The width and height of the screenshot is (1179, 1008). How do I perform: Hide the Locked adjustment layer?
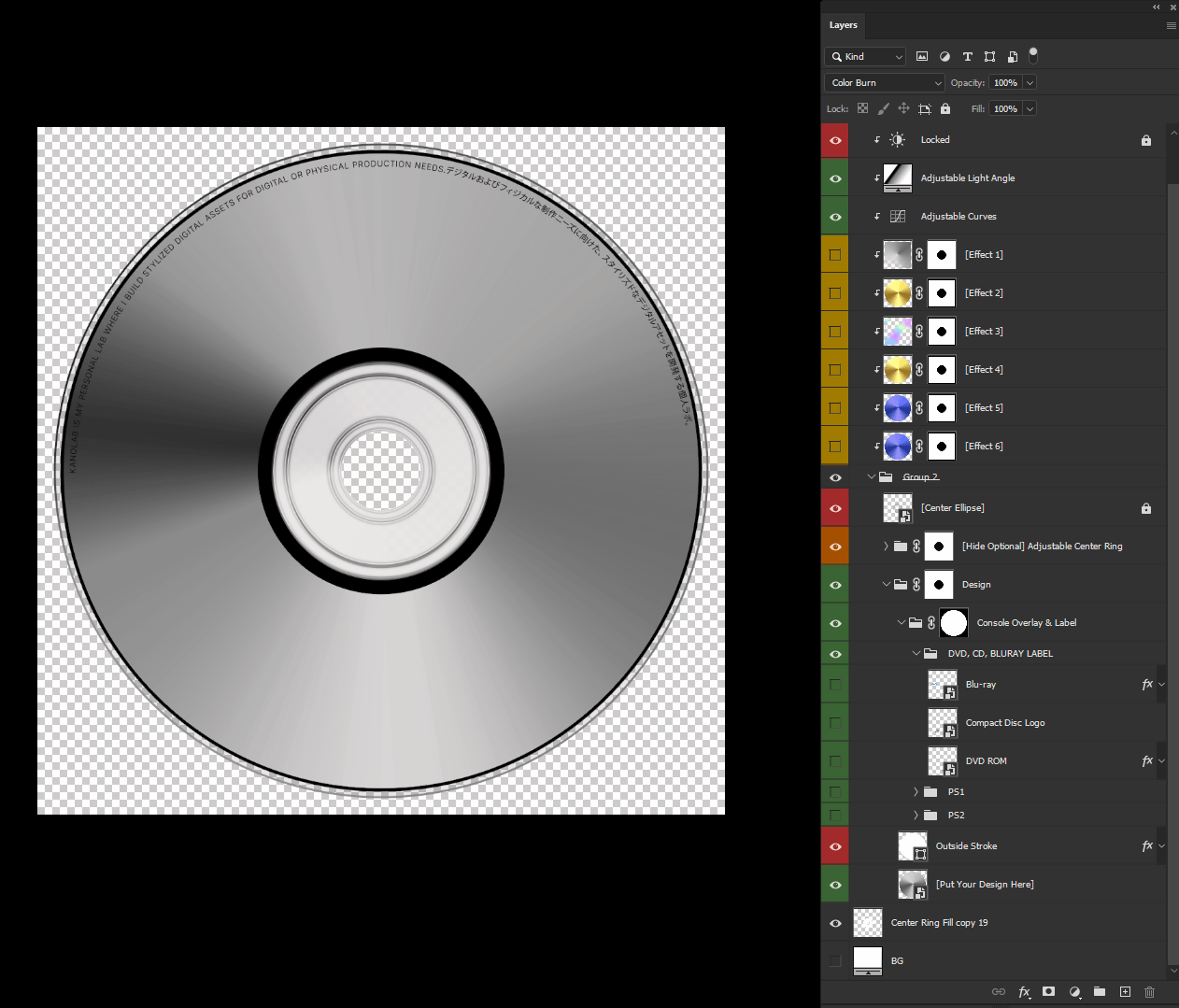tap(835, 140)
